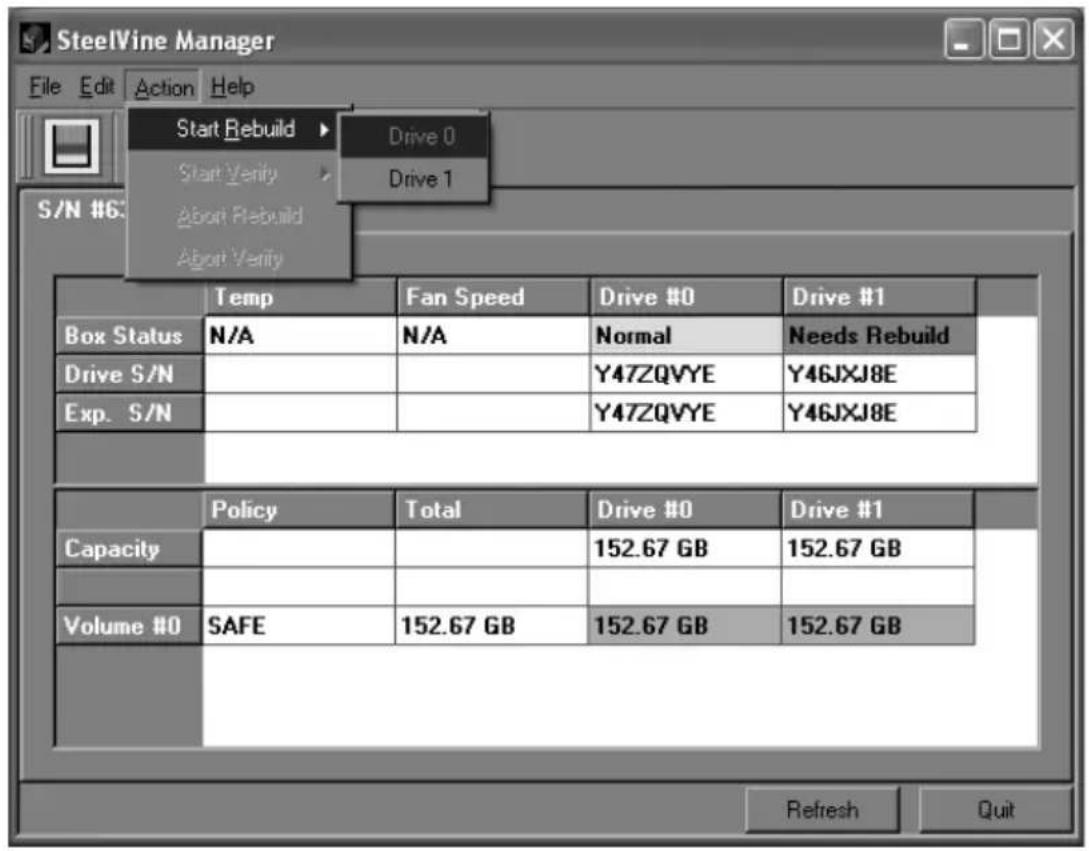Click Volume #0 Total 152.67 GB cell

492,626
